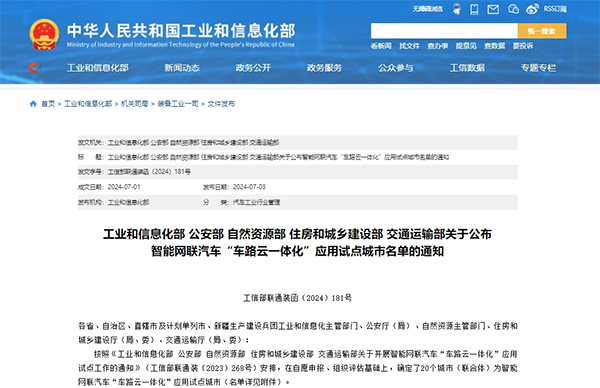Open the WeChat icon in header
Image resolution: width=600 pixels, height=388 pixels.
513,9
